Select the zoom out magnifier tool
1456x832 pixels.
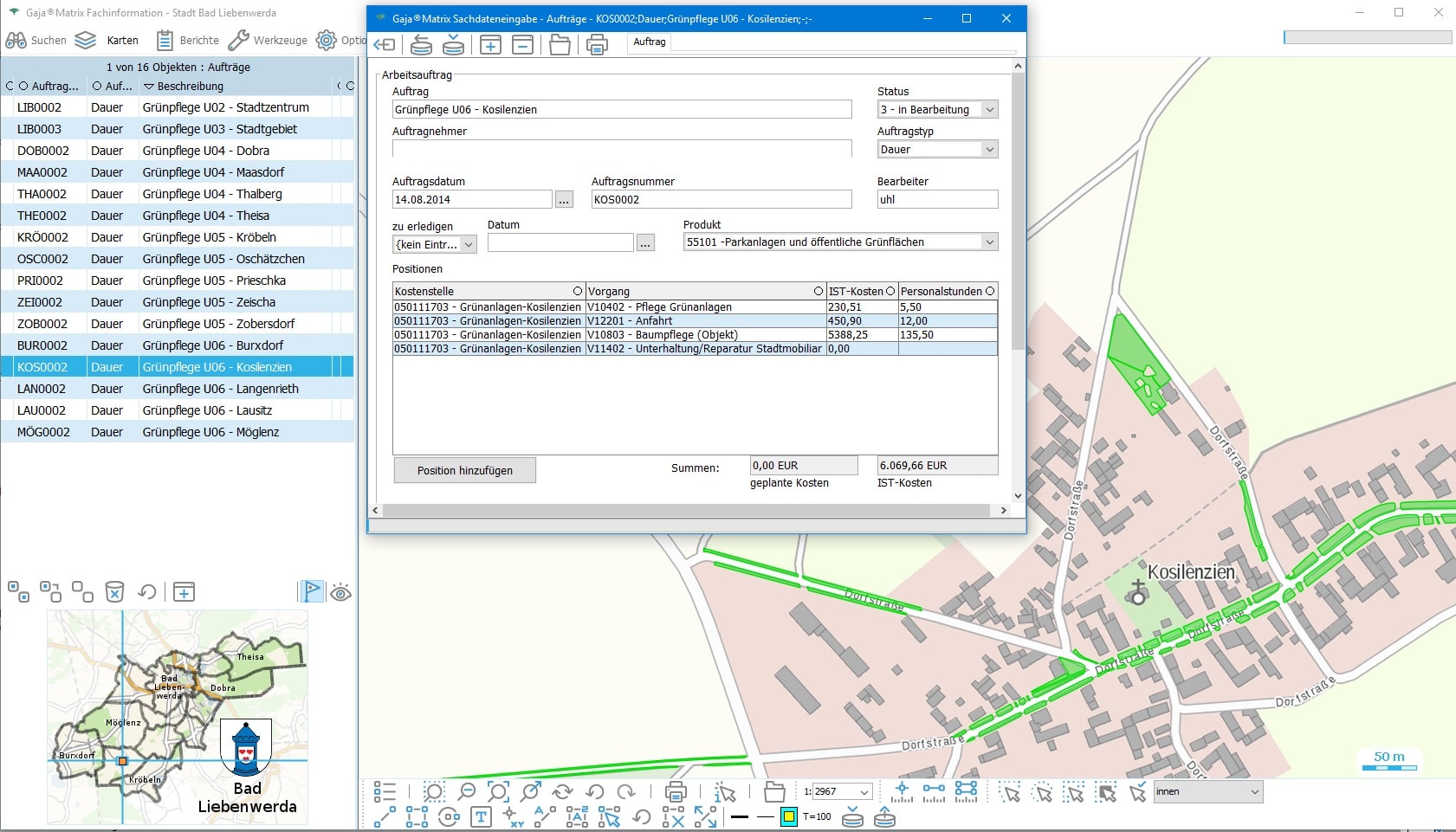[467, 791]
